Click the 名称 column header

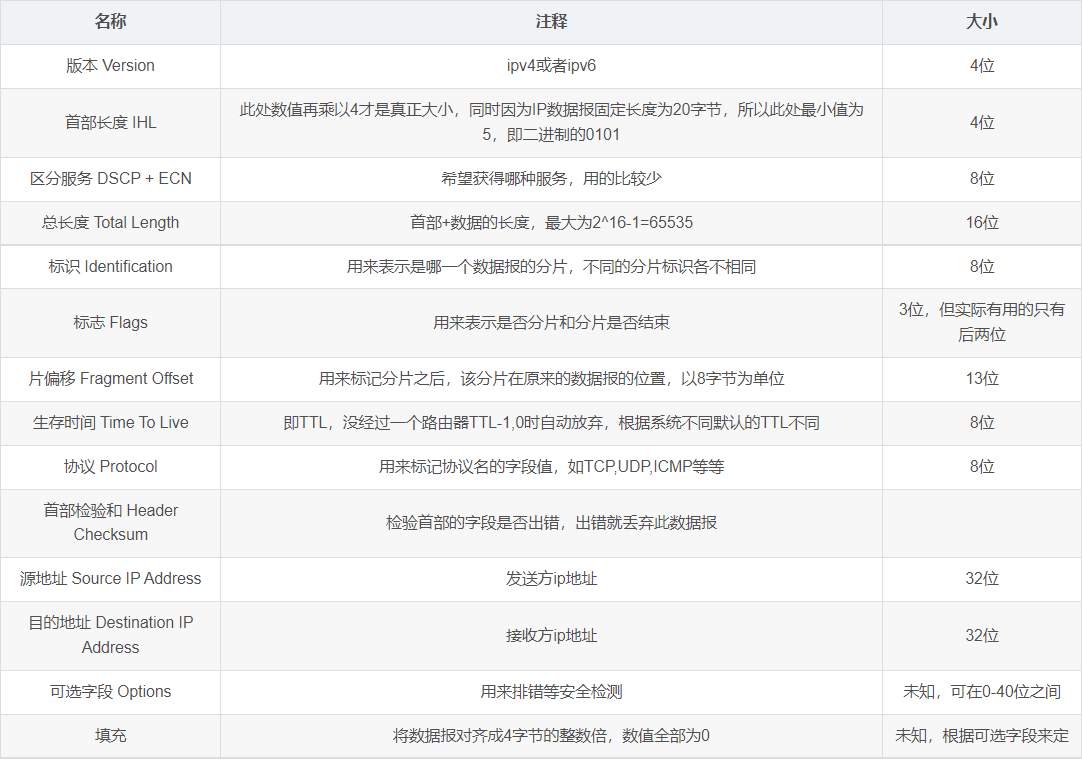[x=110, y=21]
